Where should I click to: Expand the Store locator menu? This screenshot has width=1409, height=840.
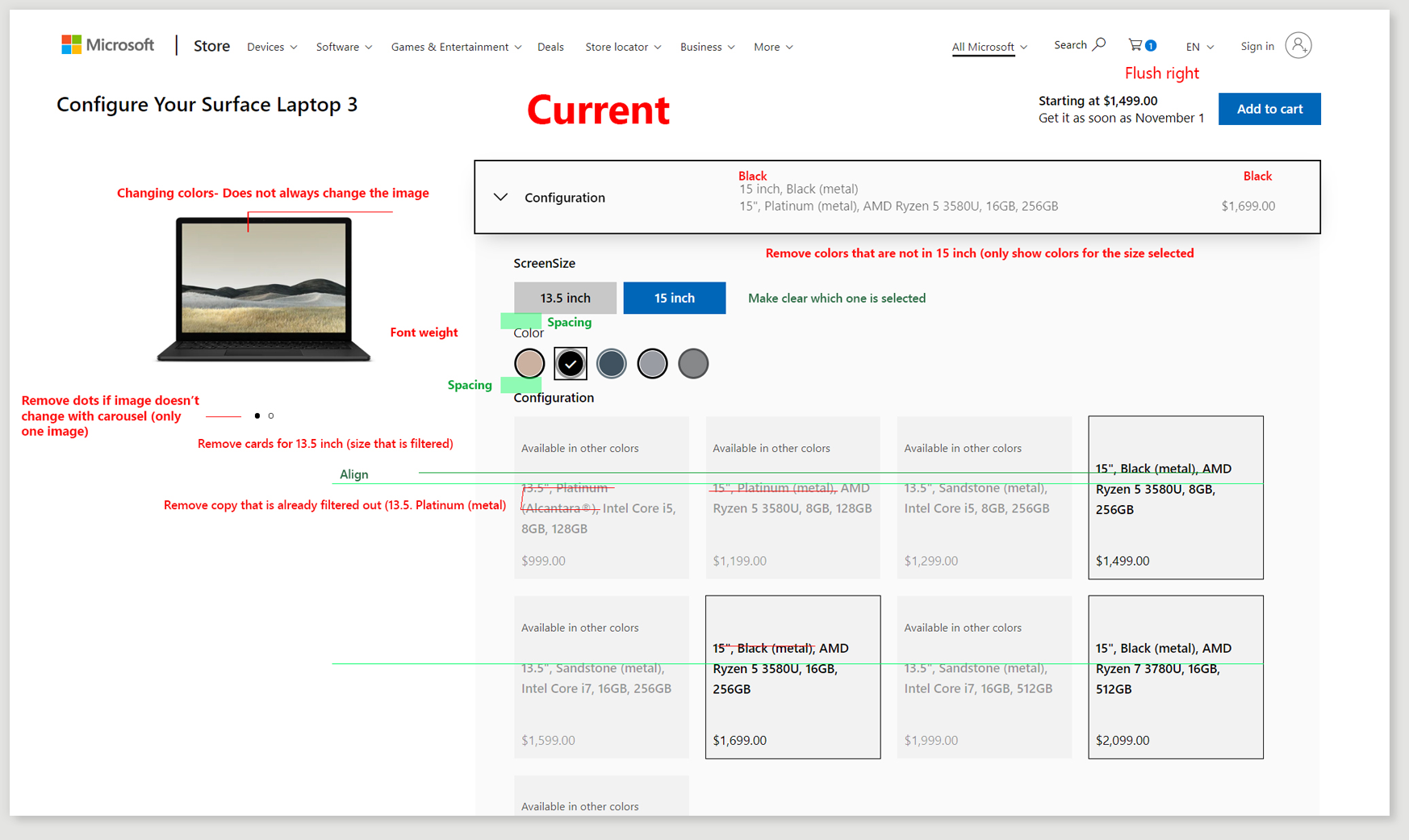623,47
